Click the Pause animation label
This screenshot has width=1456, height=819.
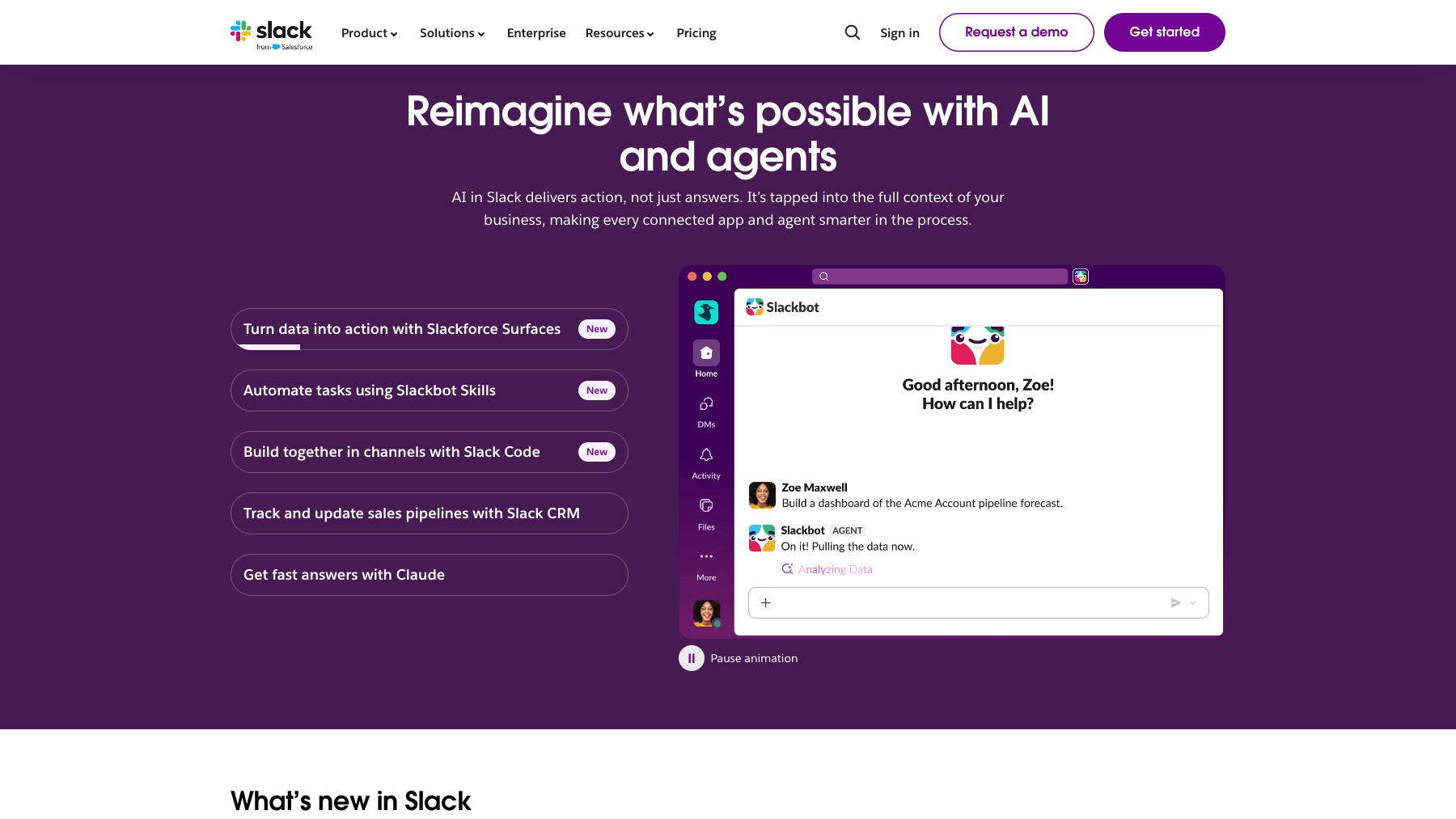(754, 658)
